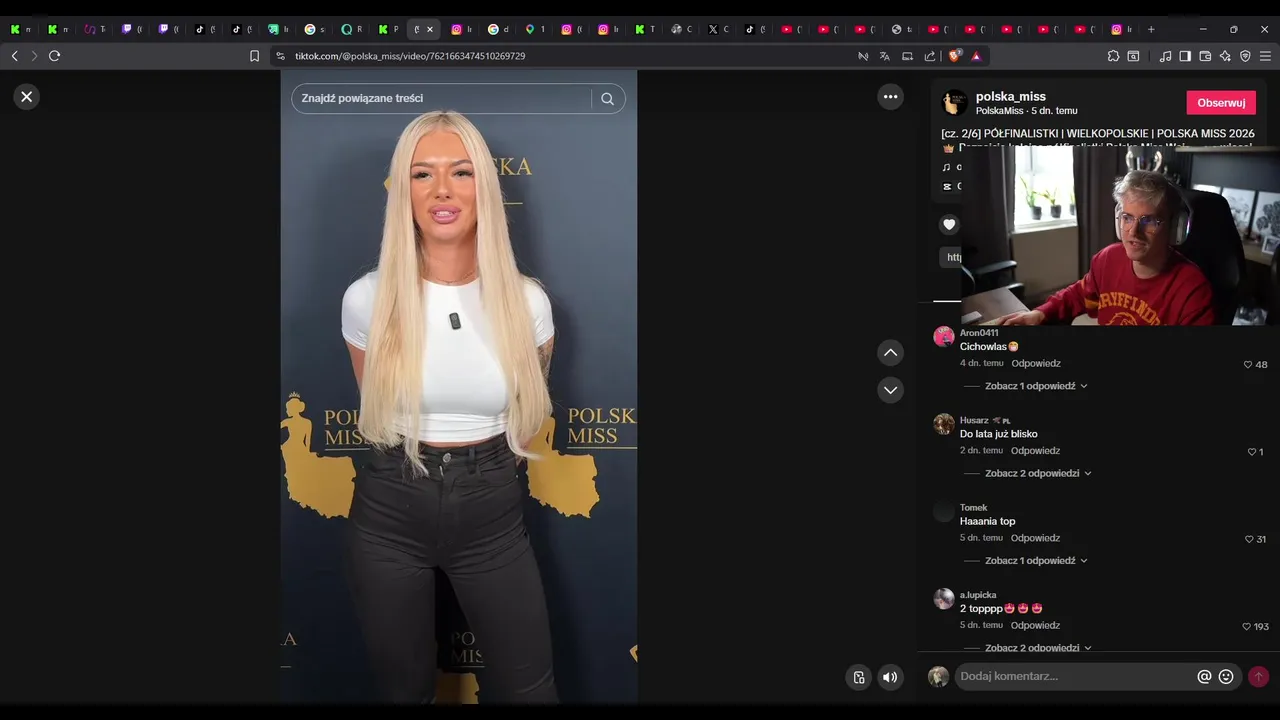Bookmark this page via the bookmark icon
This screenshot has height=720, width=1280.
click(x=254, y=56)
